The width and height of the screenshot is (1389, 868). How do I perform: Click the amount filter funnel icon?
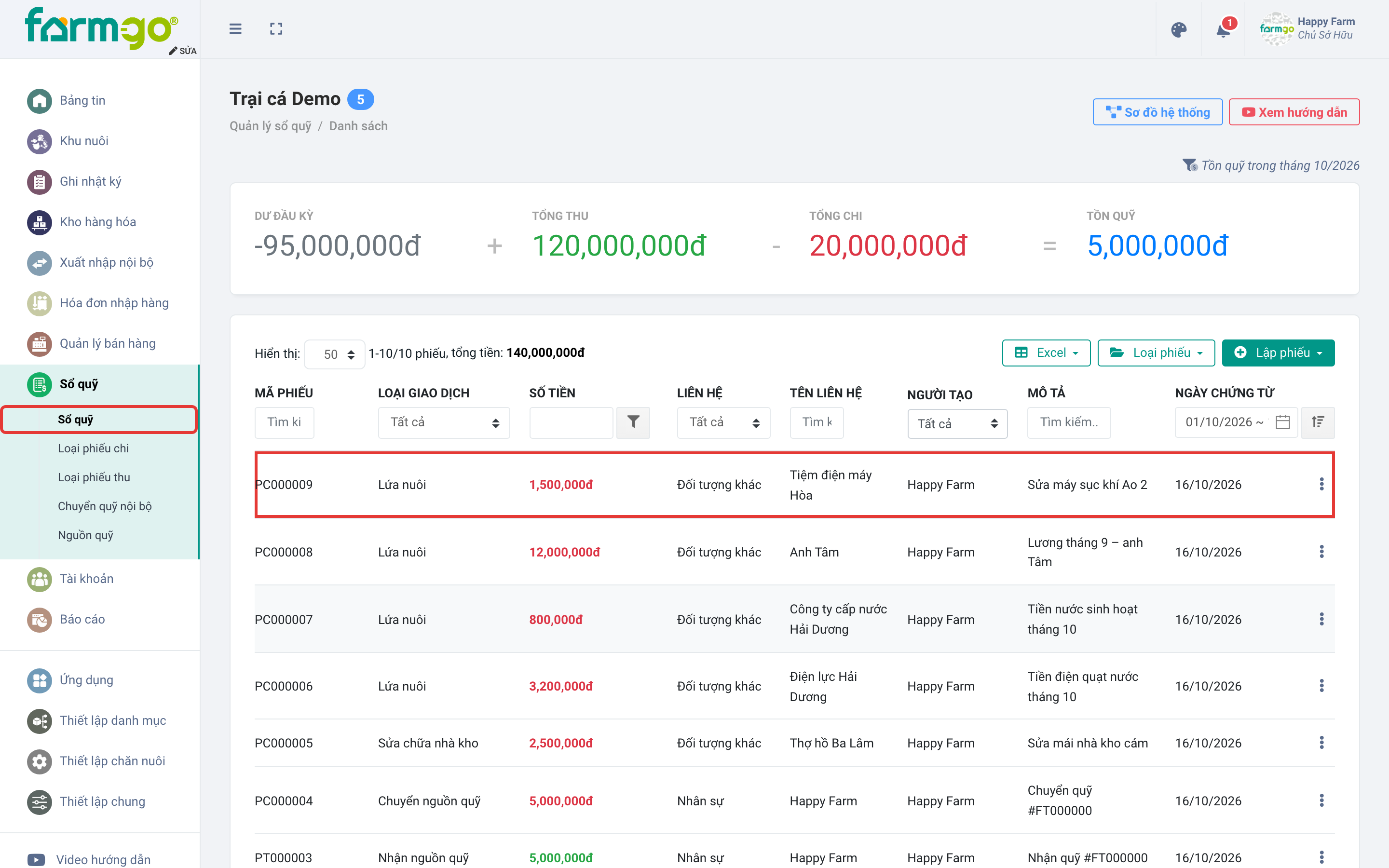(x=633, y=422)
